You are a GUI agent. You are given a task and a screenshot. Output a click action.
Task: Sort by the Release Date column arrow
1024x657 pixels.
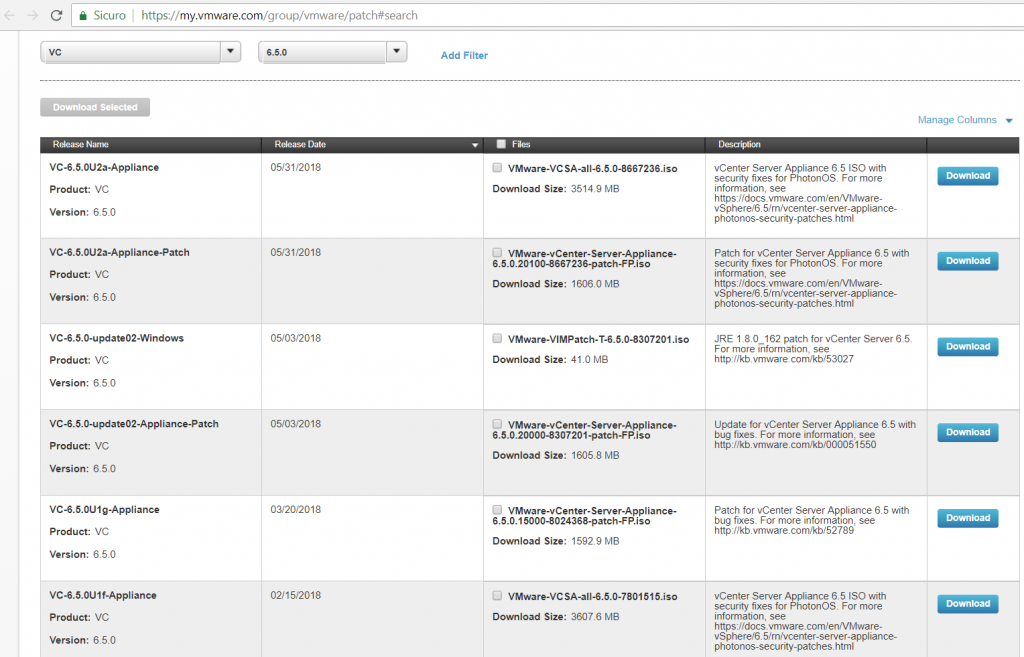(x=475, y=145)
